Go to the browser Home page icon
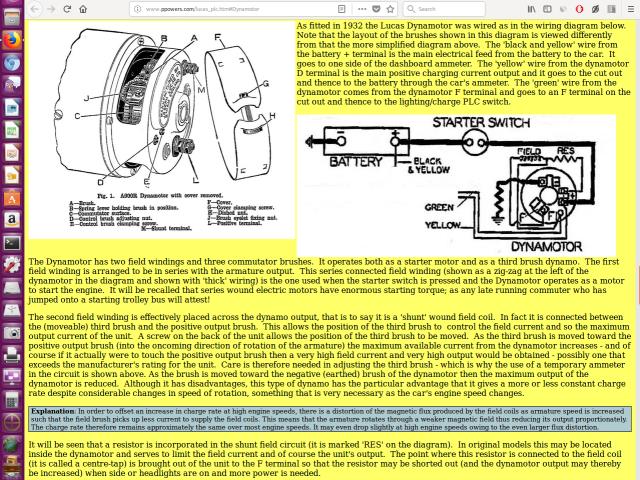640x480 pixels. [83, 8]
